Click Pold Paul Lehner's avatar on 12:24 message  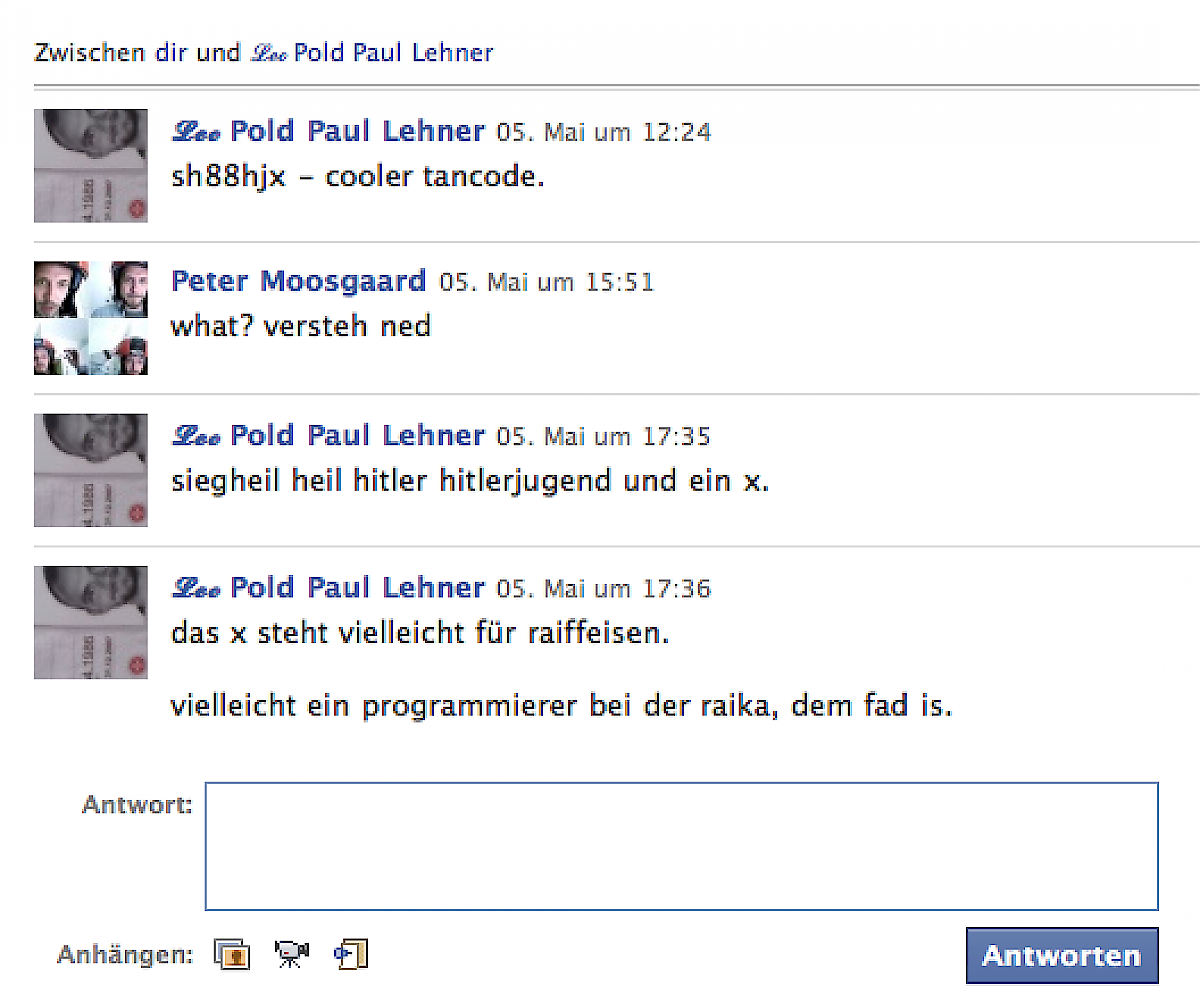click(91, 166)
